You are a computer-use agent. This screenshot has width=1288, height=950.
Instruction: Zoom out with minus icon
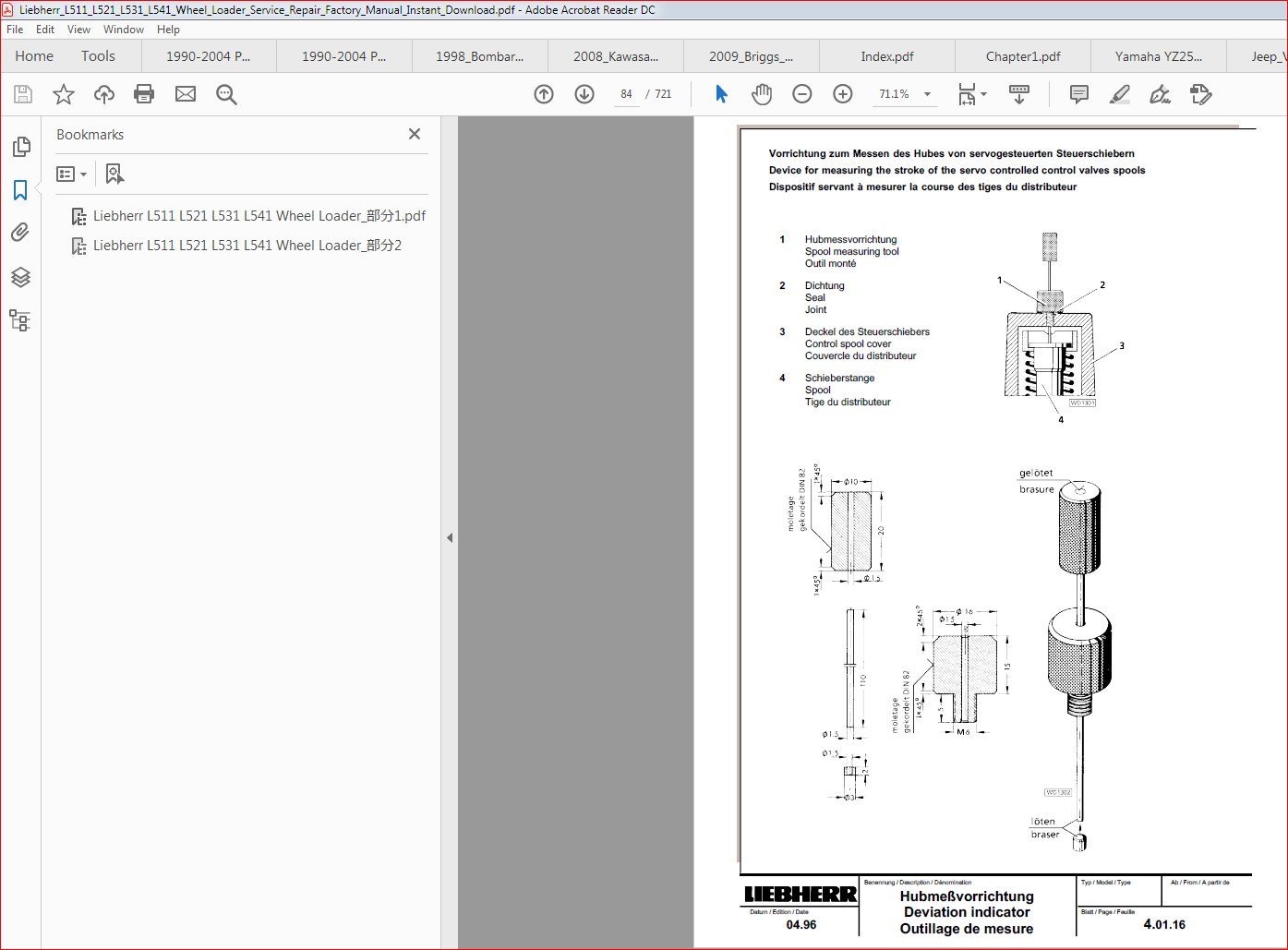point(802,94)
